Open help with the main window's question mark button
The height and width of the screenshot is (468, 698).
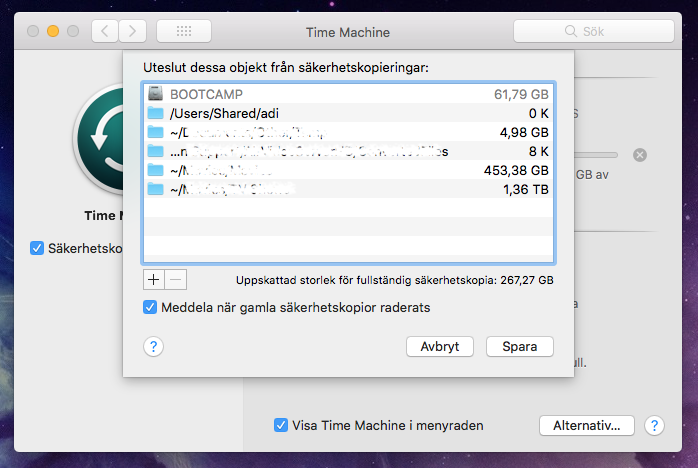pos(654,425)
